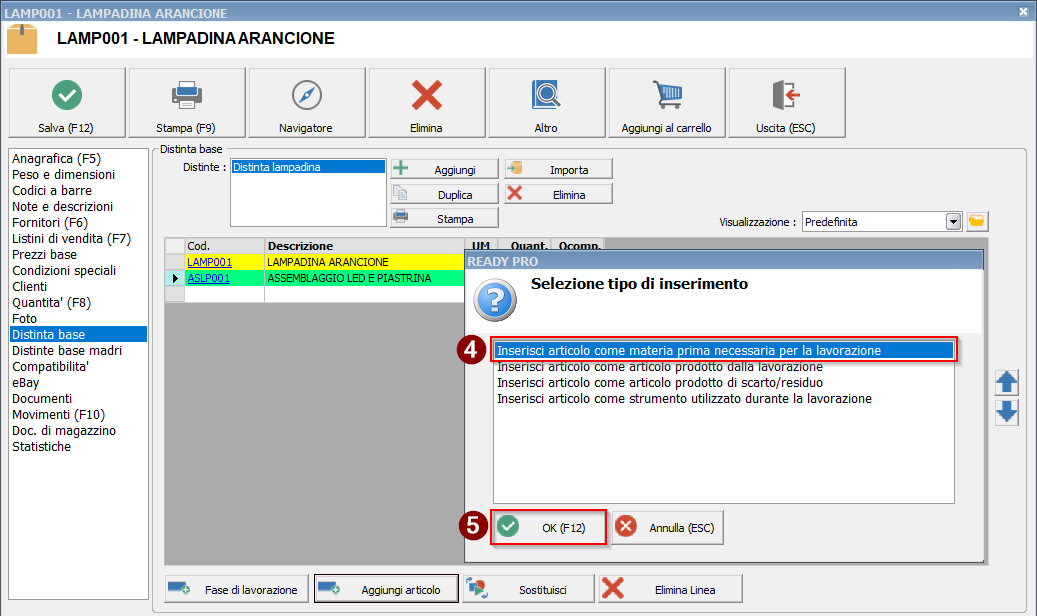Click the Salva (F12) green checkmark button
1037x616 pixels.
point(67,103)
